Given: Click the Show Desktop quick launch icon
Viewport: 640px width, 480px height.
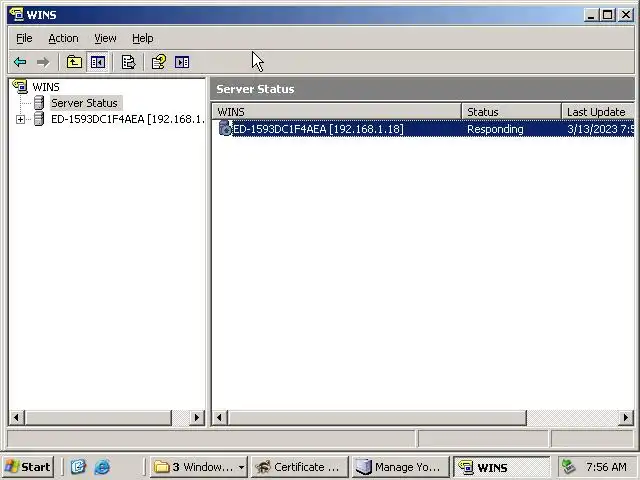Looking at the screenshot, I should click(78, 467).
